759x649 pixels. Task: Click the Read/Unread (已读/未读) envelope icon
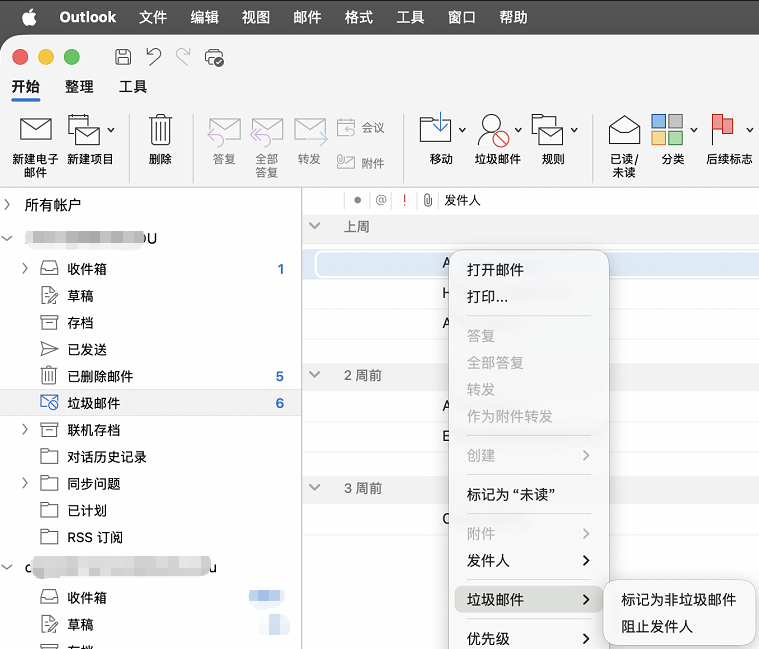tap(624, 130)
